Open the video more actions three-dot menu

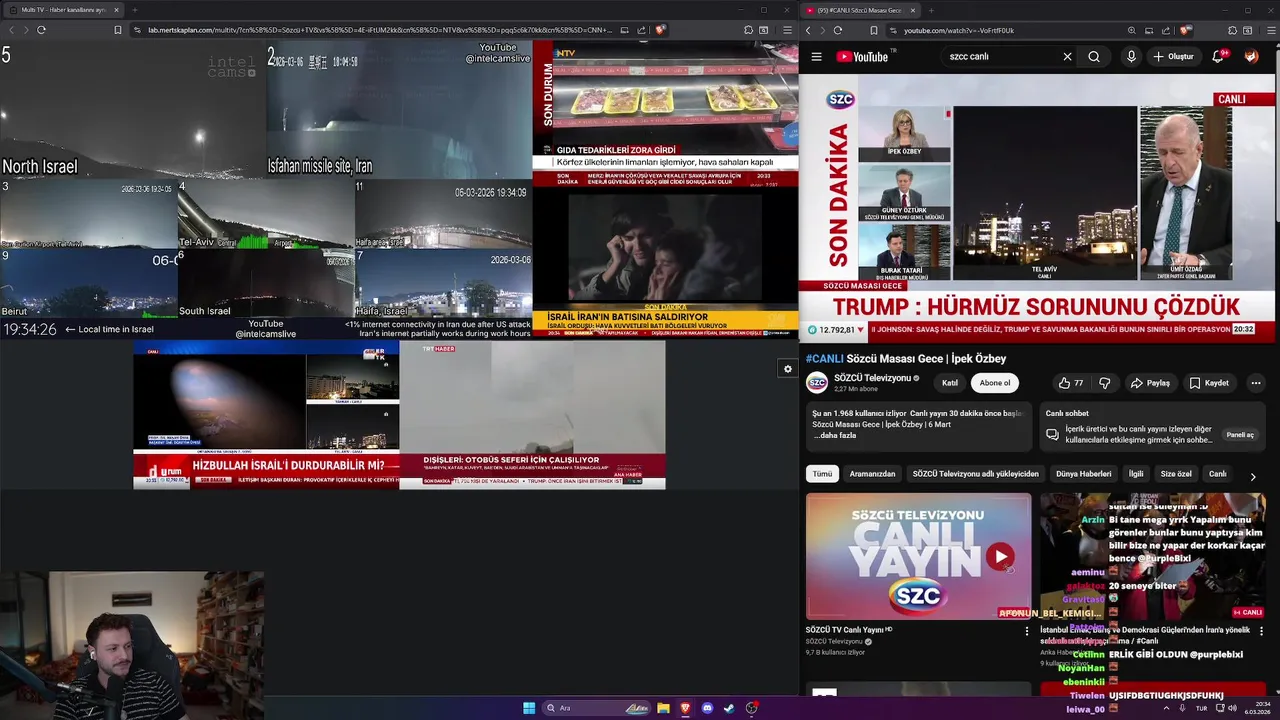[1255, 383]
